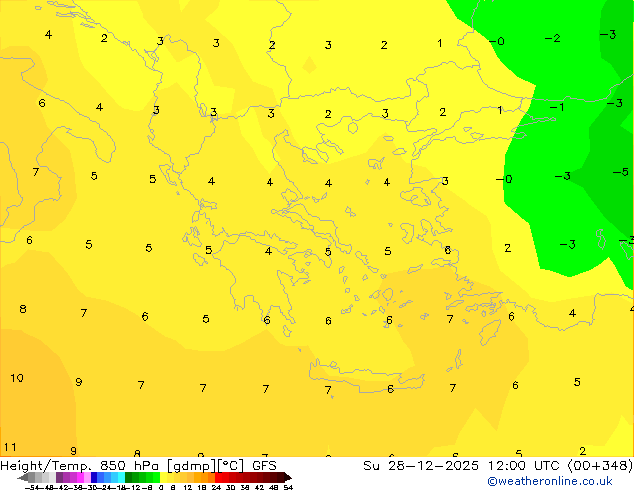Select the "(00+348)" forecast offset text

tap(601, 466)
